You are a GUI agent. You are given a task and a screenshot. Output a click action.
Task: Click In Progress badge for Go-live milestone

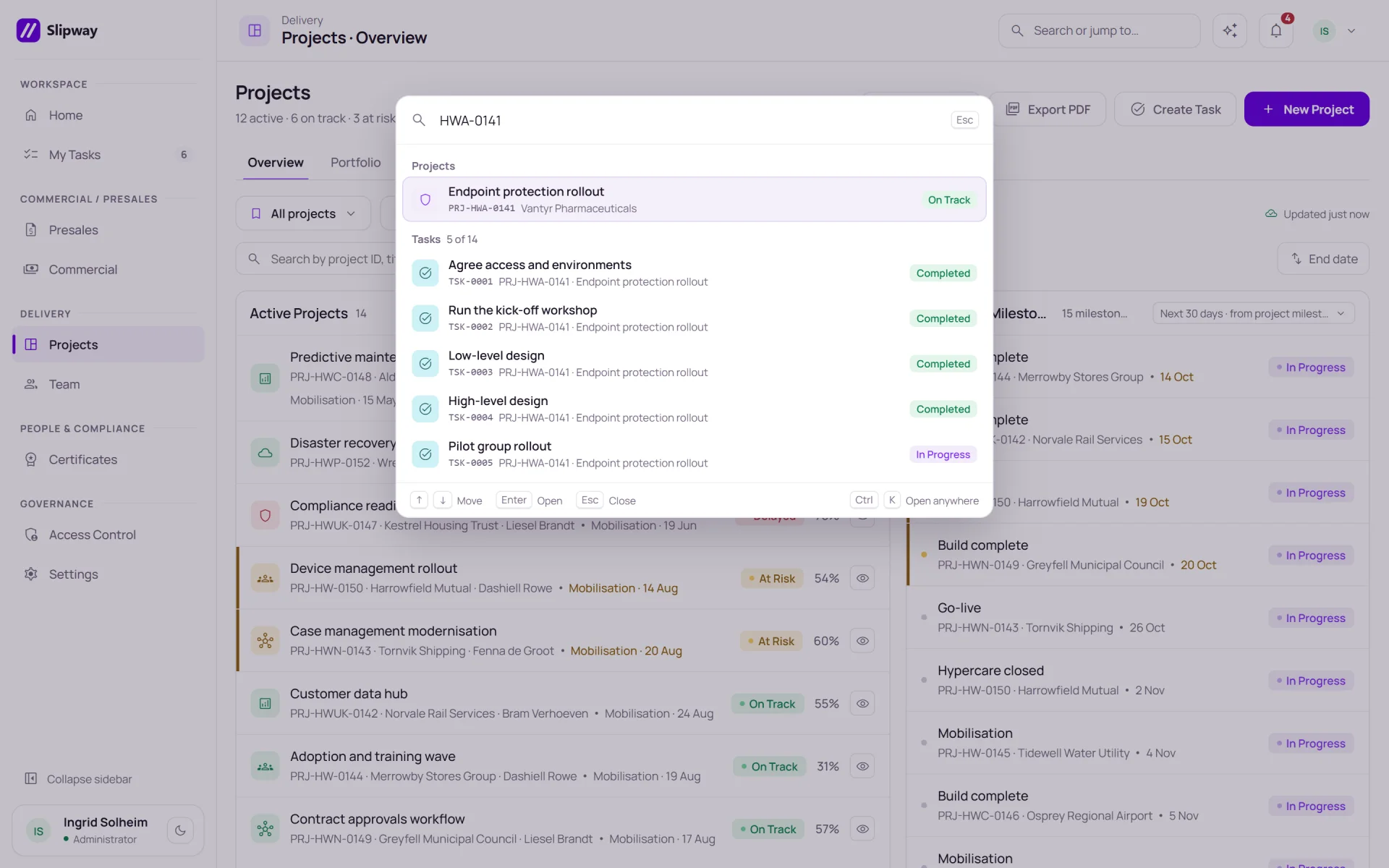point(1311,618)
